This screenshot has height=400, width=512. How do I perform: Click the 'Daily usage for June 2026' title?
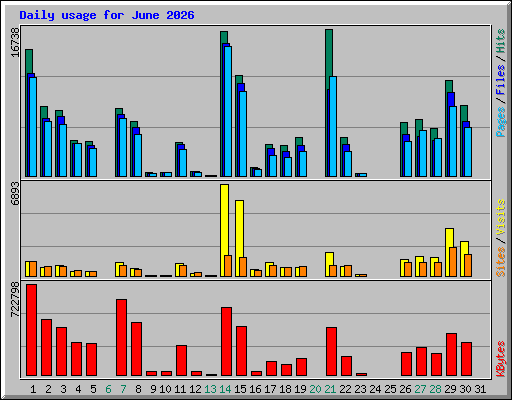107,15
